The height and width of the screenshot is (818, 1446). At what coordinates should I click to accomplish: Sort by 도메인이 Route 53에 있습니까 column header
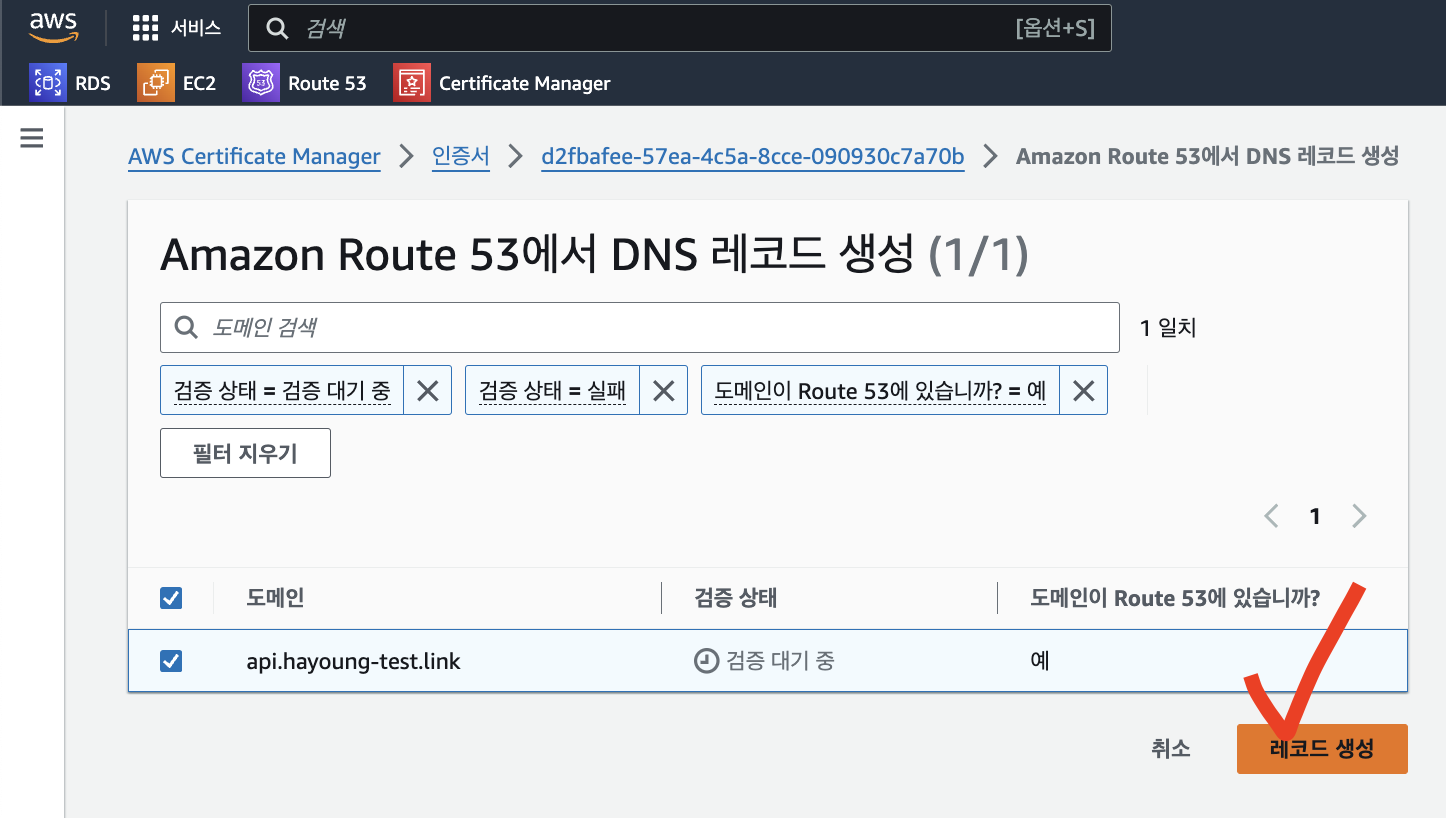click(1175, 598)
